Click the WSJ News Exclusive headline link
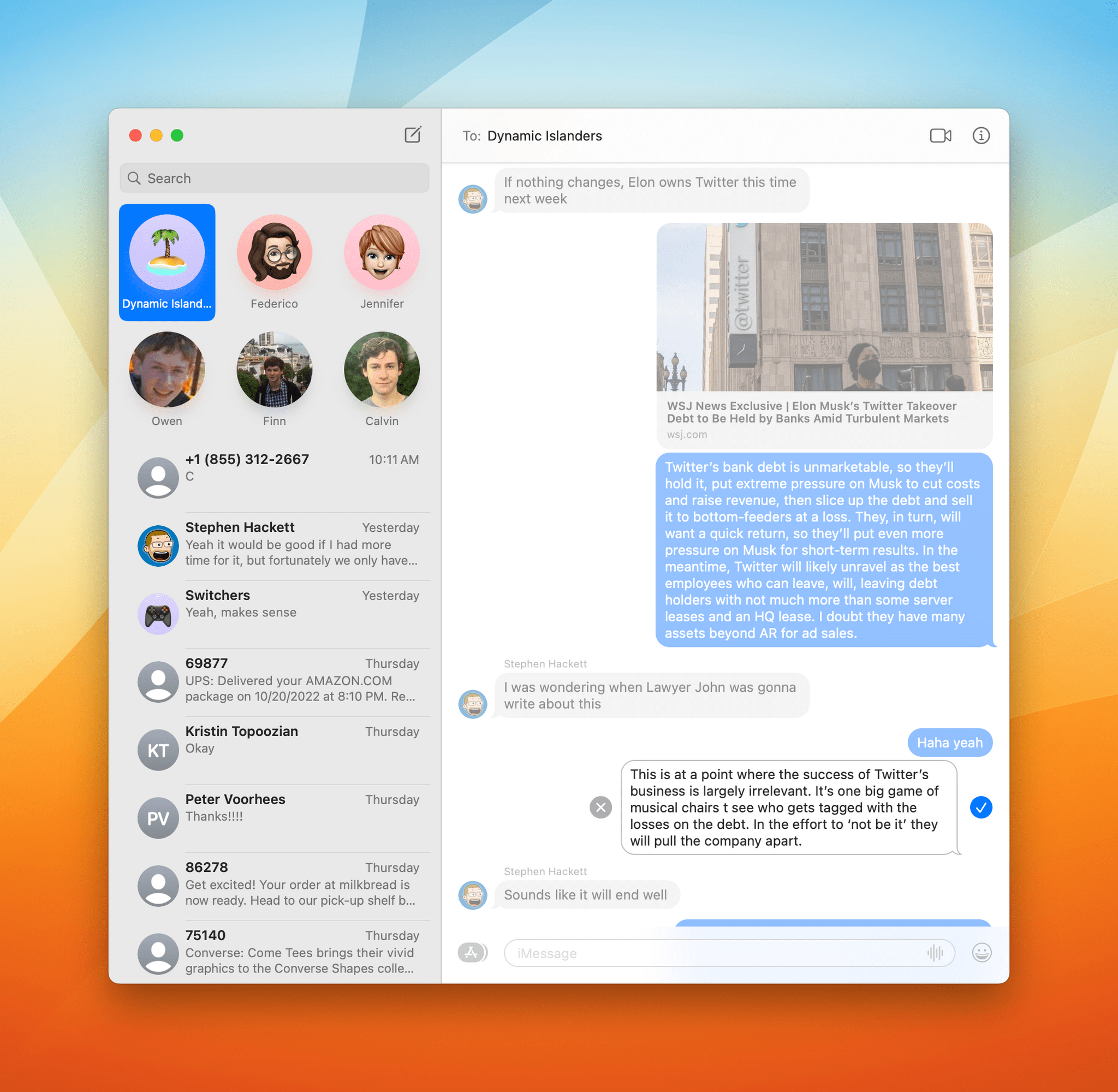 pyautogui.click(x=811, y=412)
